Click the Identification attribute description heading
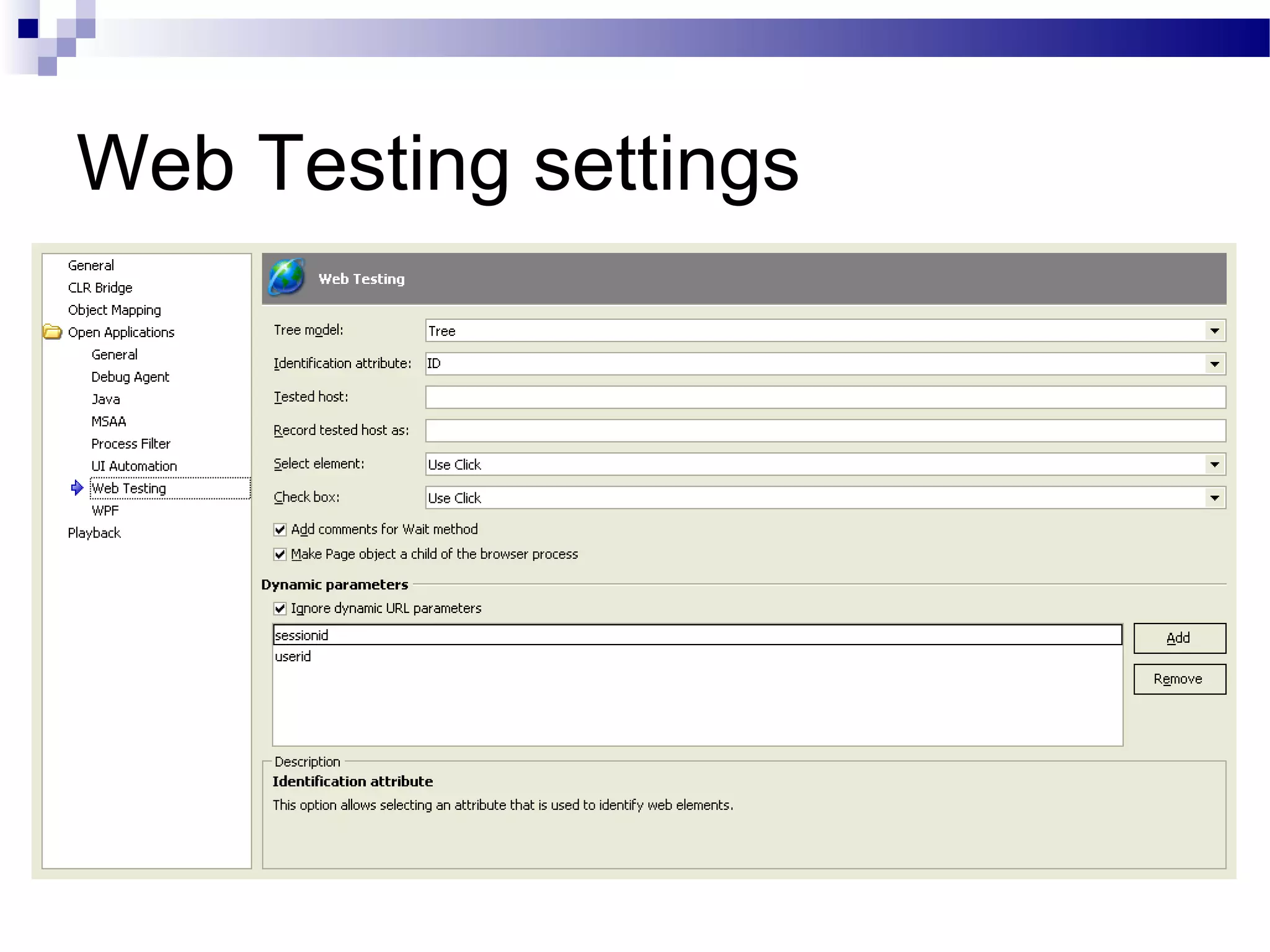 [x=353, y=782]
